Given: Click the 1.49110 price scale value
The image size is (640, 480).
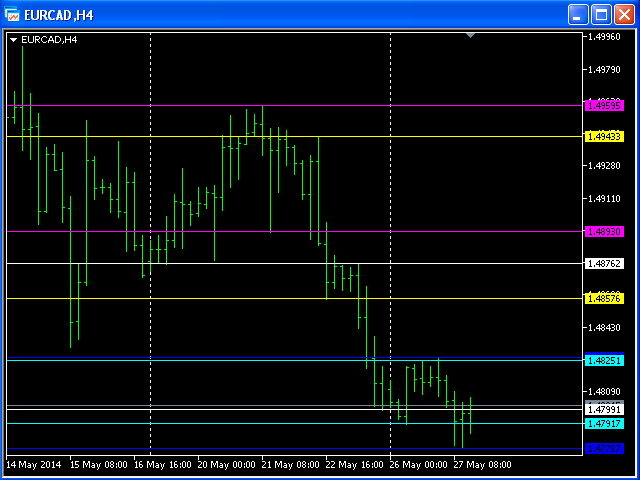Looking at the screenshot, I should coord(604,199).
